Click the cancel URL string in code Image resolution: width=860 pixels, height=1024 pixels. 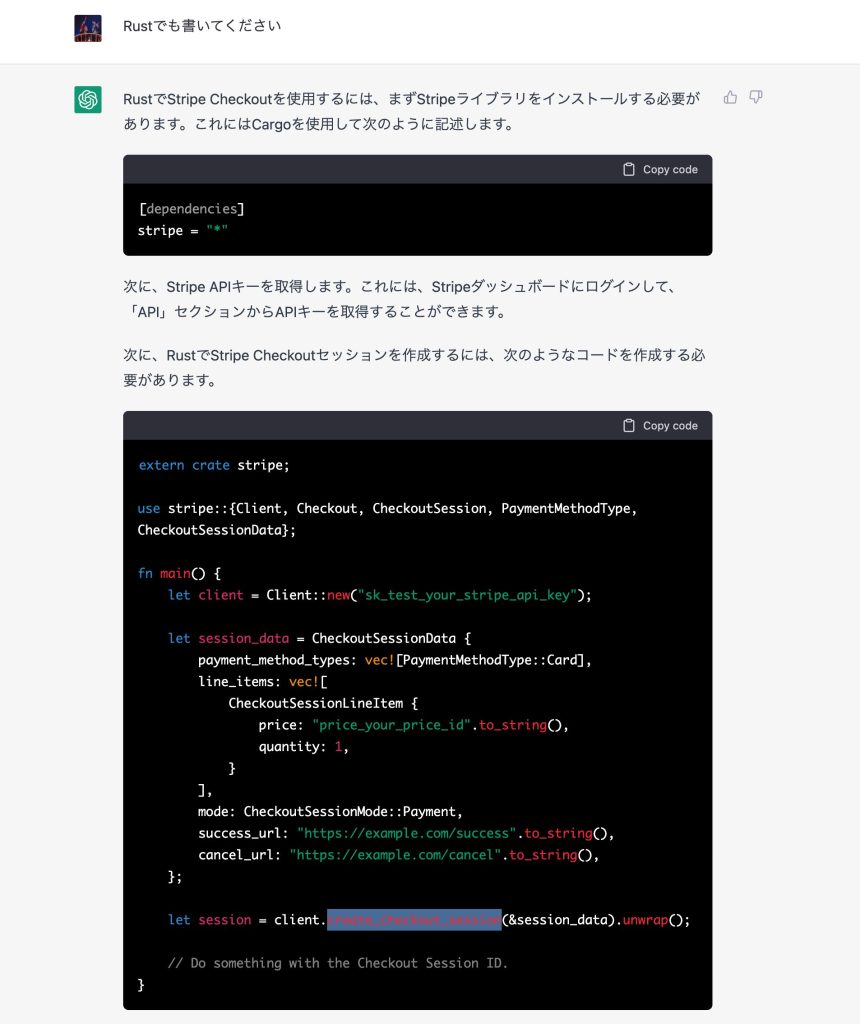[x=395, y=855]
